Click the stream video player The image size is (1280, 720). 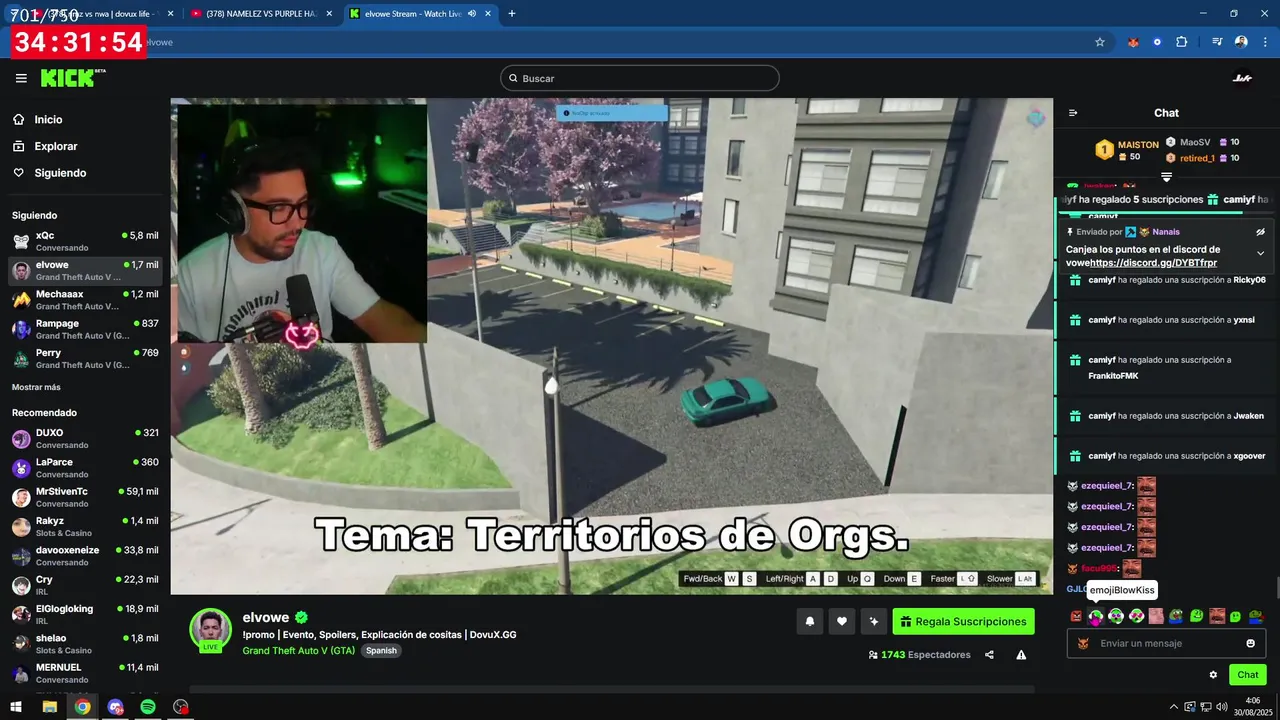click(611, 346)
